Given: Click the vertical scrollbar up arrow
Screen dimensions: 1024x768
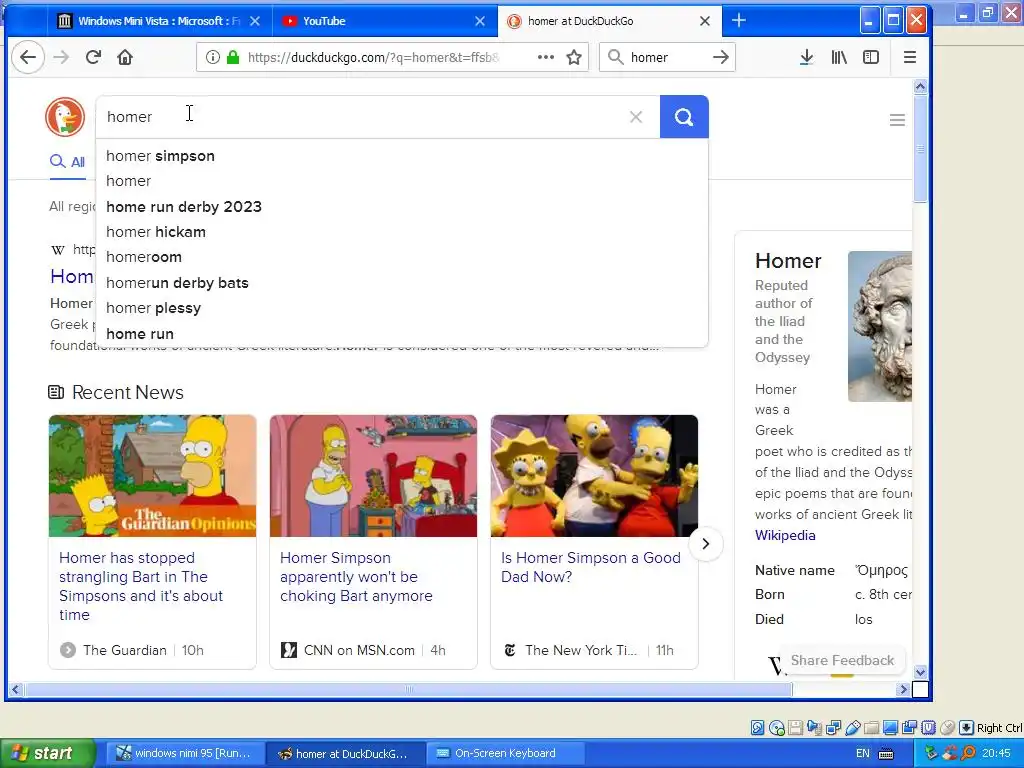Looking at the screenshot, I should 920,86.
